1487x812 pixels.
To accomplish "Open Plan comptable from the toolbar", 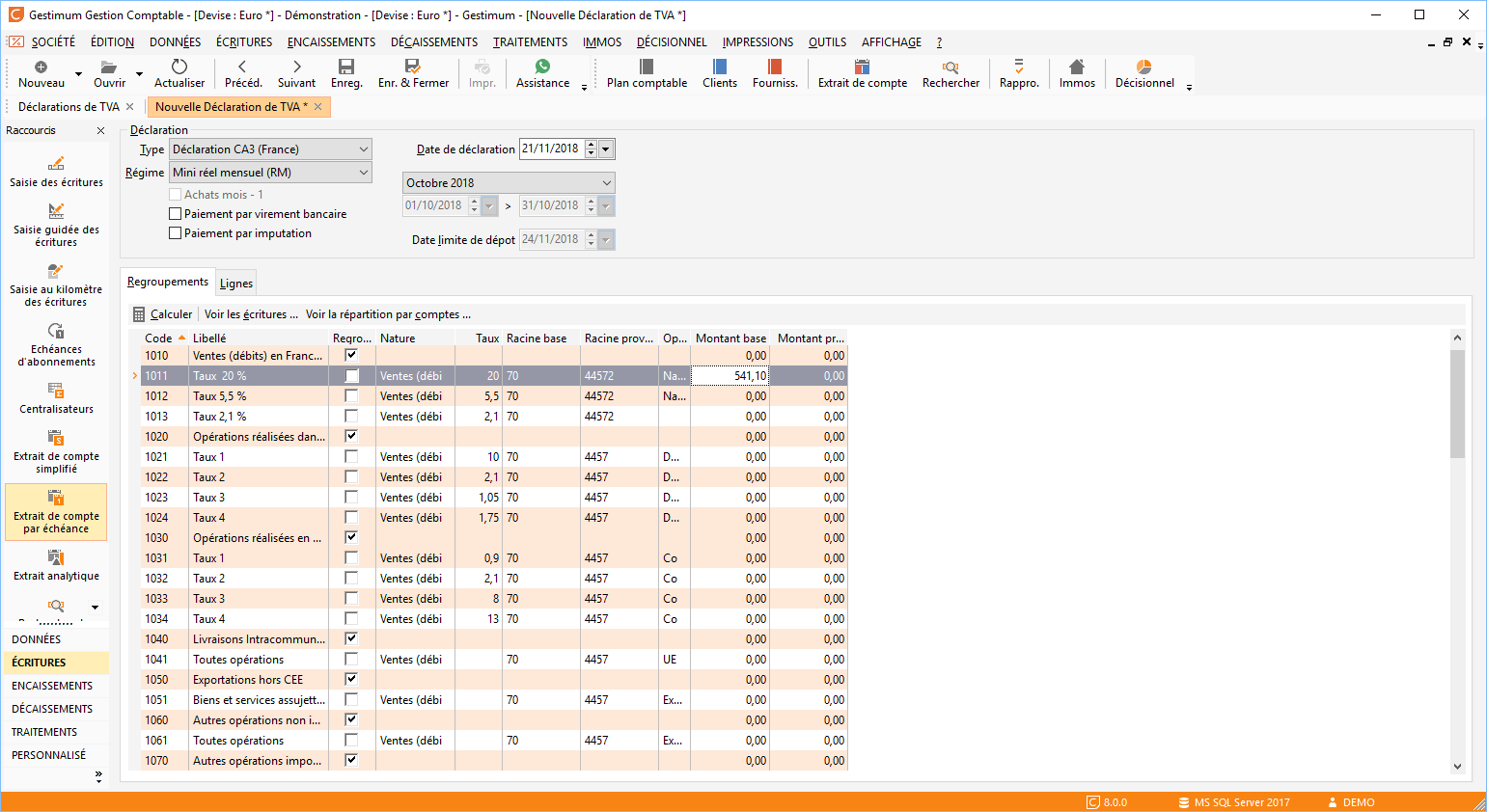I will click(647, 68).
